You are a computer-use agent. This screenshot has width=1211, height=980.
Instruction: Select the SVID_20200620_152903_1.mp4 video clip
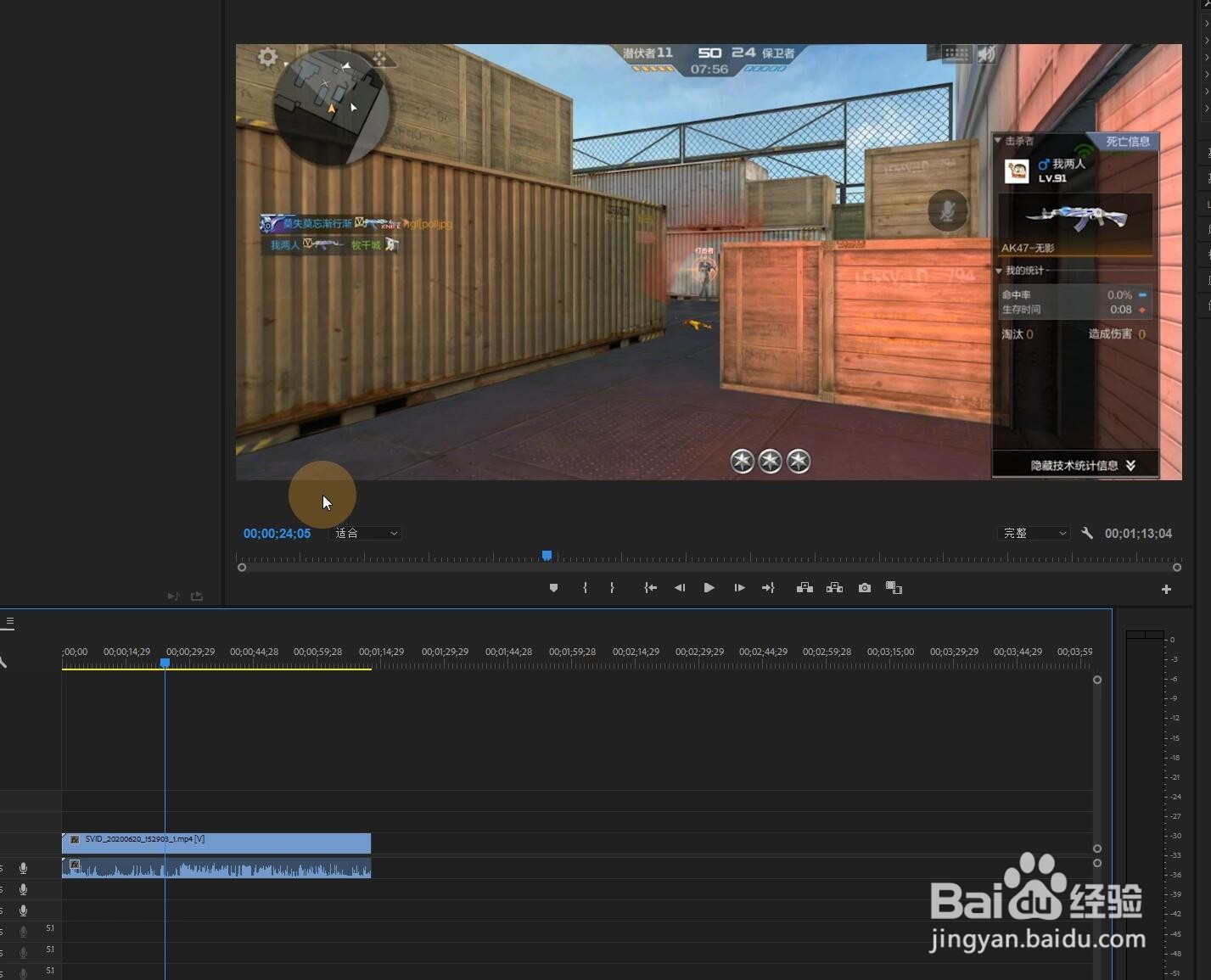pos(216,843)
